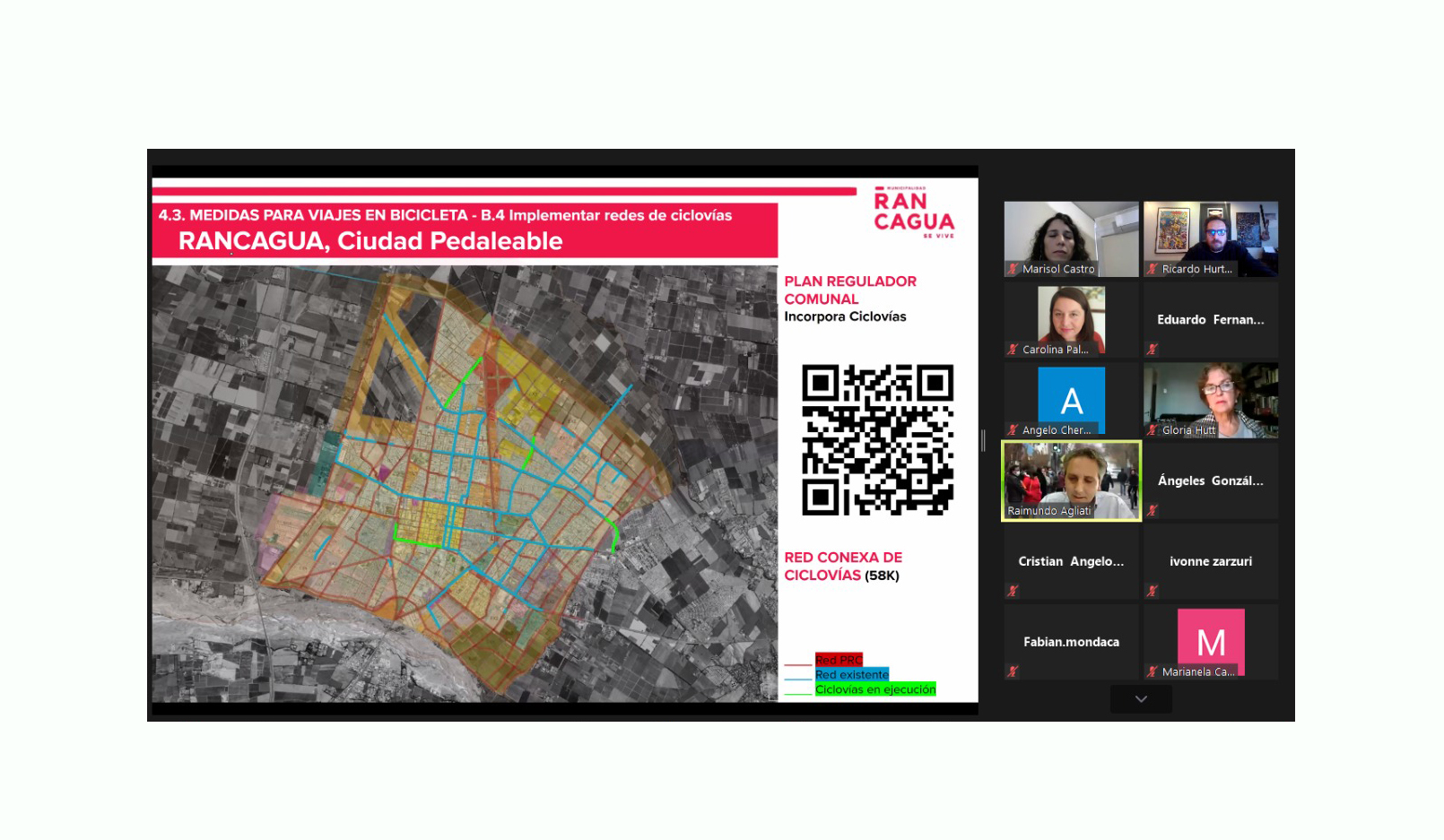Select the Fabian.mondaca participant tile
The height and width of the screenshot is (840, 1444).
tap(1071, 642)
